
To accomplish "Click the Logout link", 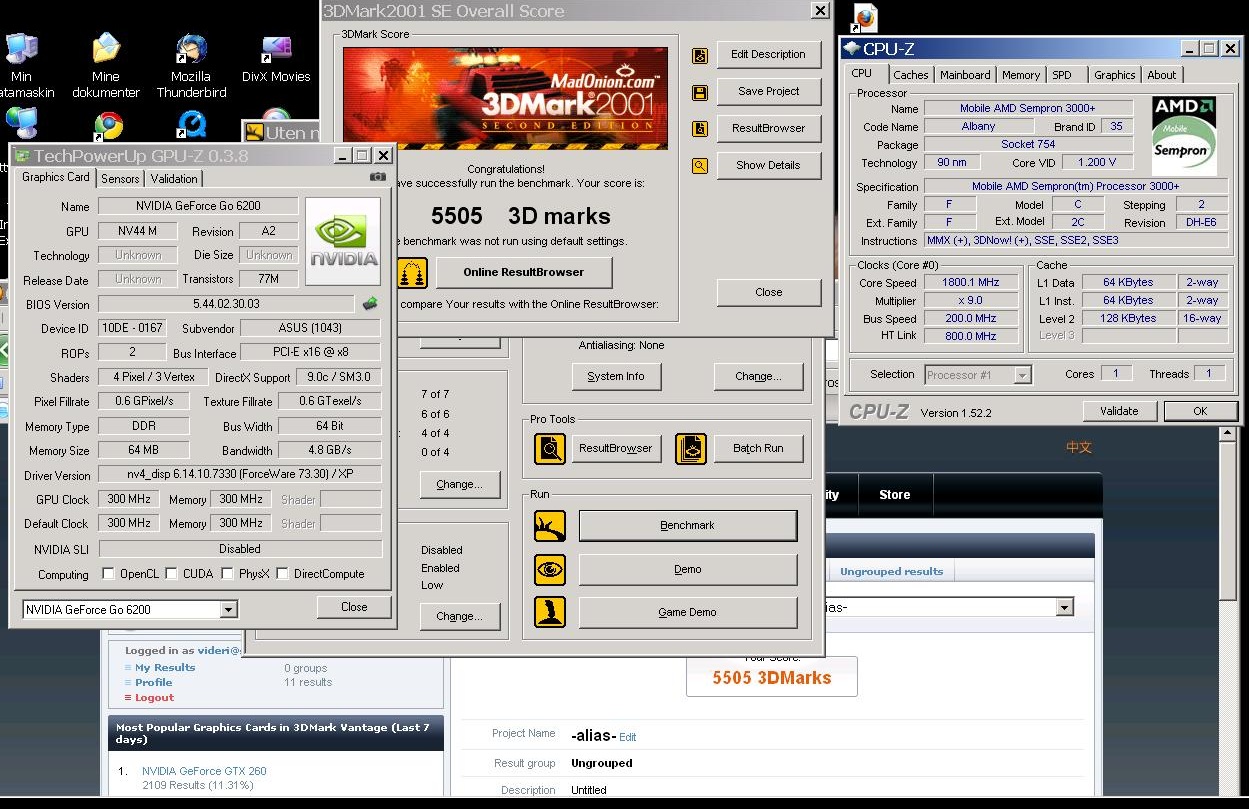I will pos(154,698).
